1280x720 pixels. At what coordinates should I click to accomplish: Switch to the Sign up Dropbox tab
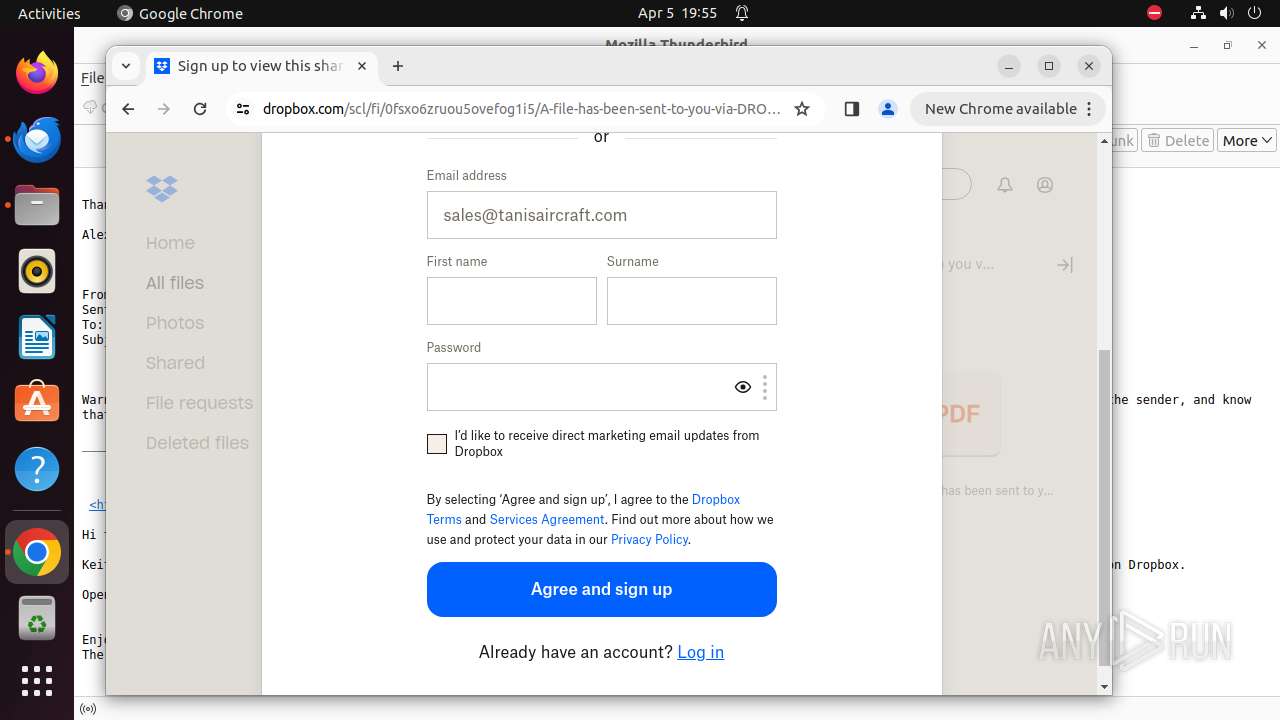(262, 66)
